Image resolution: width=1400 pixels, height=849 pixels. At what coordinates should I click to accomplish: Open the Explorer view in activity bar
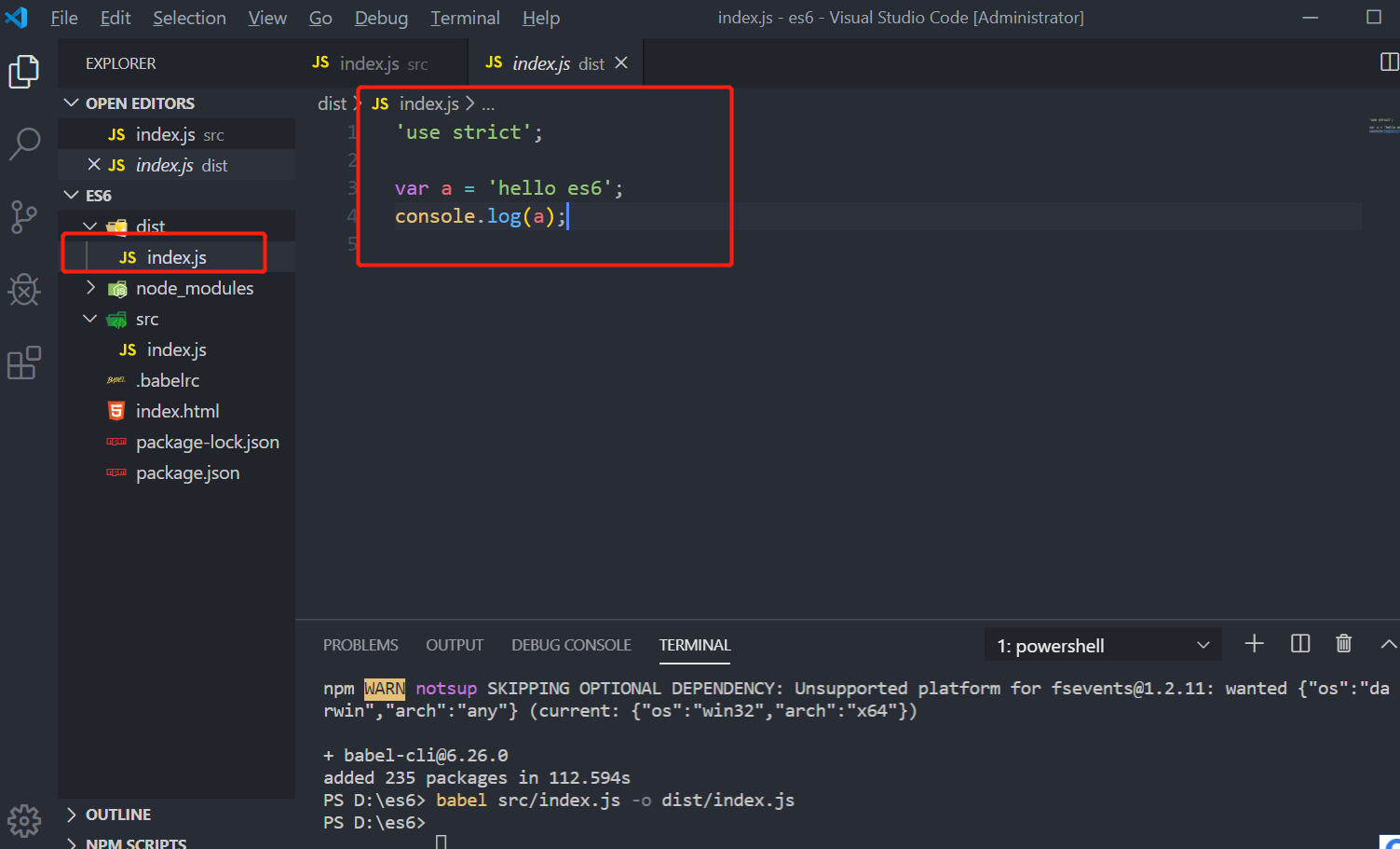pos(24,72)
